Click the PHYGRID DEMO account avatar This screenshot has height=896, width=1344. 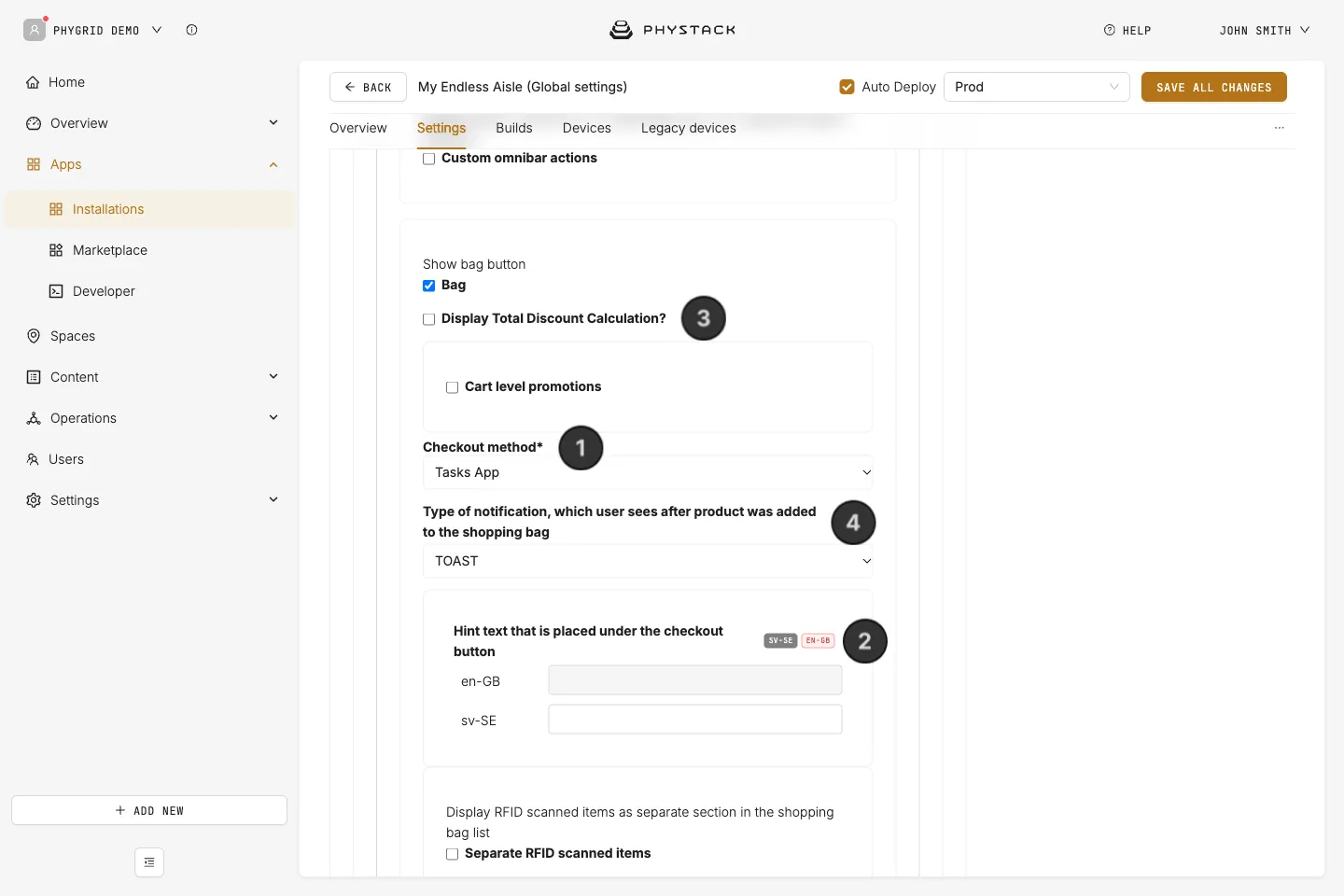point(35,30)
